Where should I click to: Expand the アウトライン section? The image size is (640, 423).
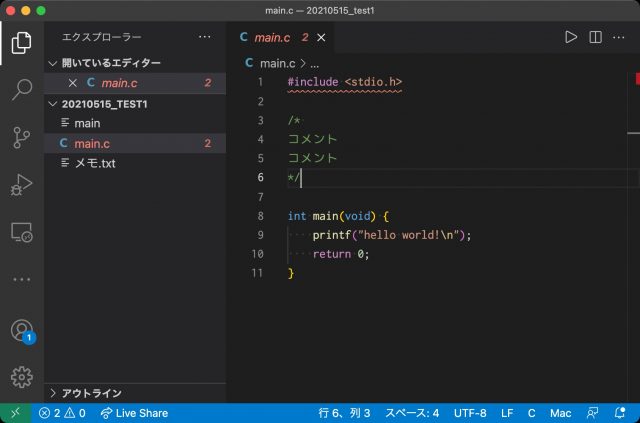pyautogui.click(x=135, y=393)
